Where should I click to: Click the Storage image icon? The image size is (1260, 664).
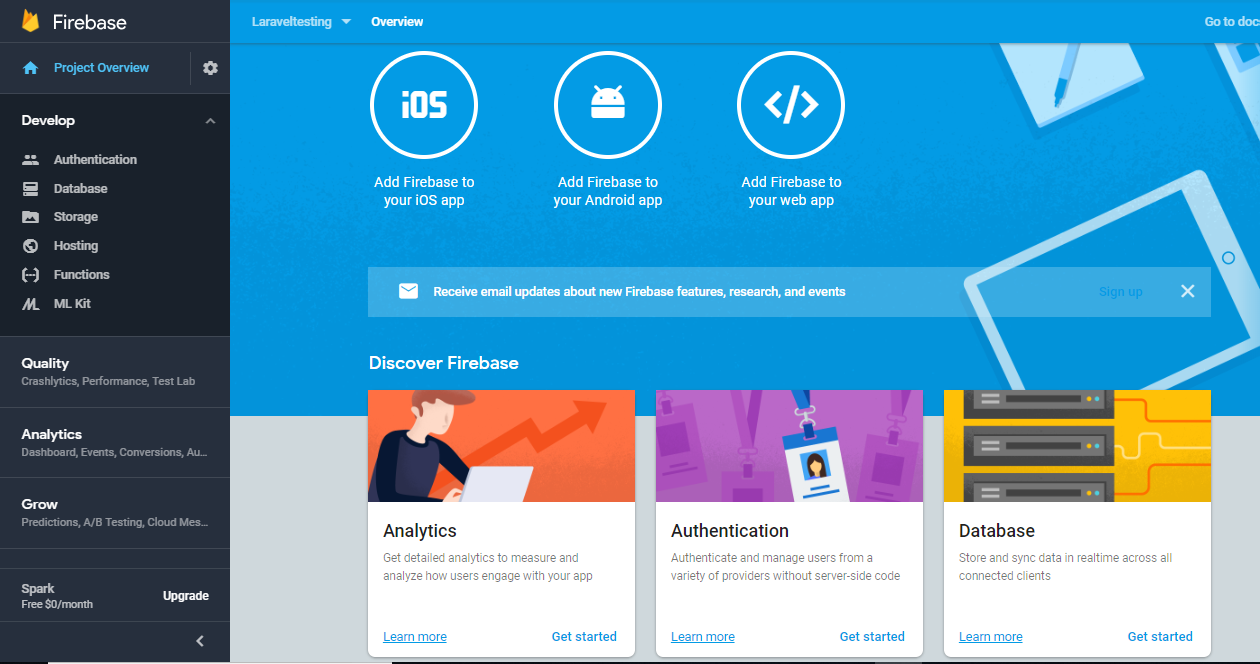[x=31, y=217]
